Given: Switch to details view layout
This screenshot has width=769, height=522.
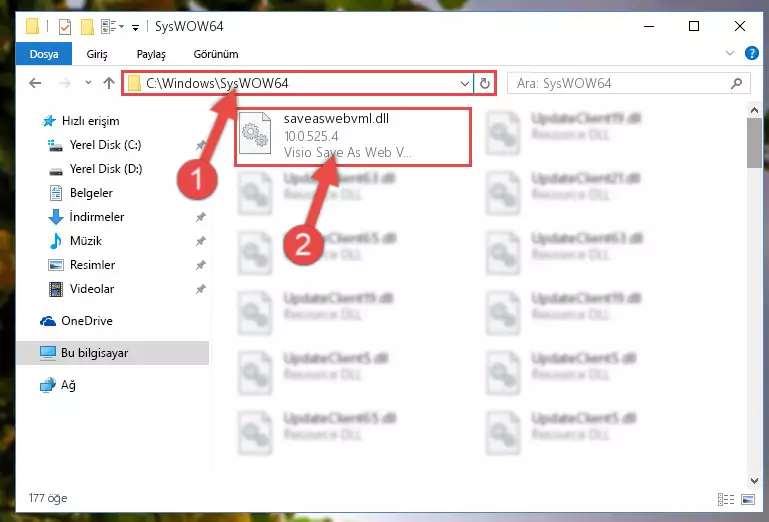Looking at the screenshot, I should [x=726, y=499].
